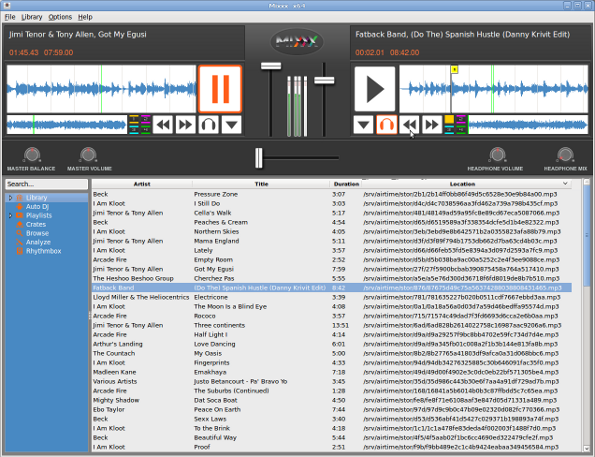The height and width of the screenshot is (457, 595).
Task: Toggle headphone cue on the left deck
Action: [208, 124]
